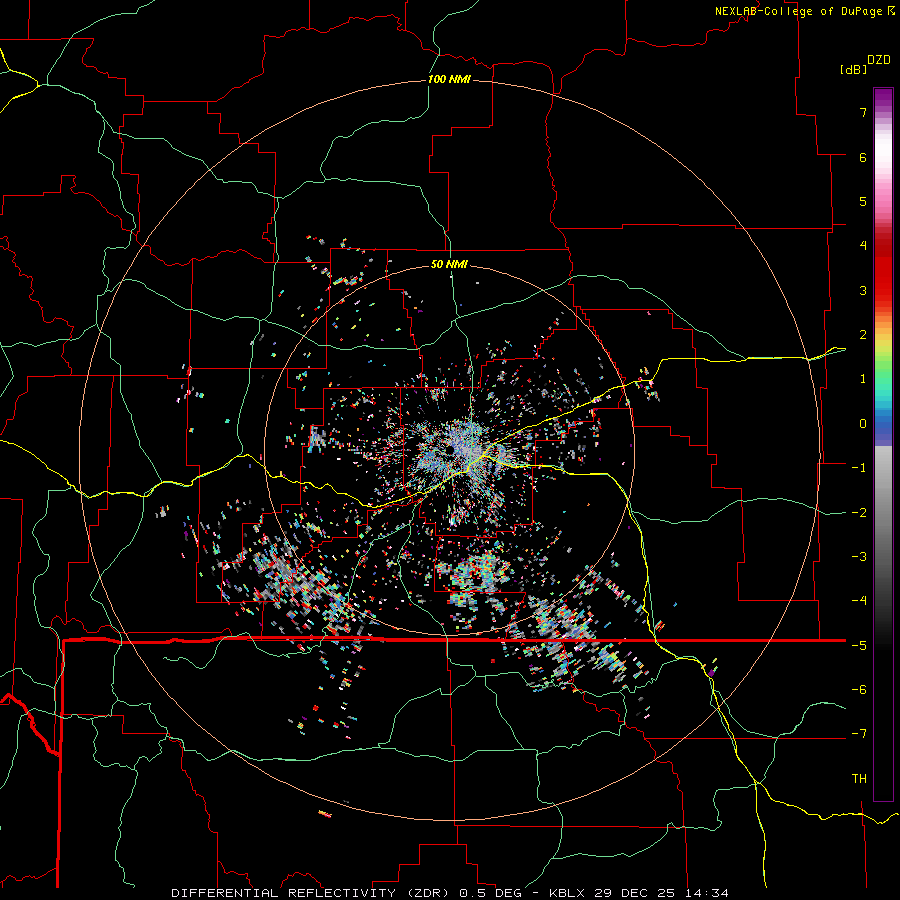900x900 pixels.
Task: Click the 4 value on color scale
Action: pyautogui.click(x=863, y=246)
